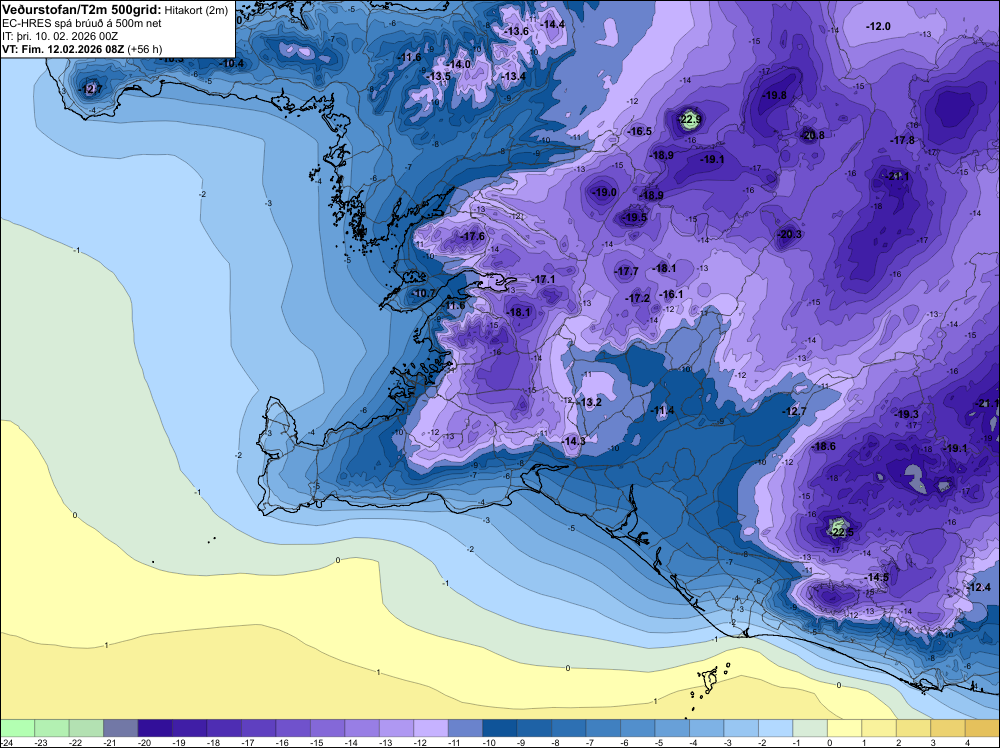The width and height of the screenshot is (1000, 748).
Task: Click the 0 pale yellow legend swatch
Action: coord(844,728)
